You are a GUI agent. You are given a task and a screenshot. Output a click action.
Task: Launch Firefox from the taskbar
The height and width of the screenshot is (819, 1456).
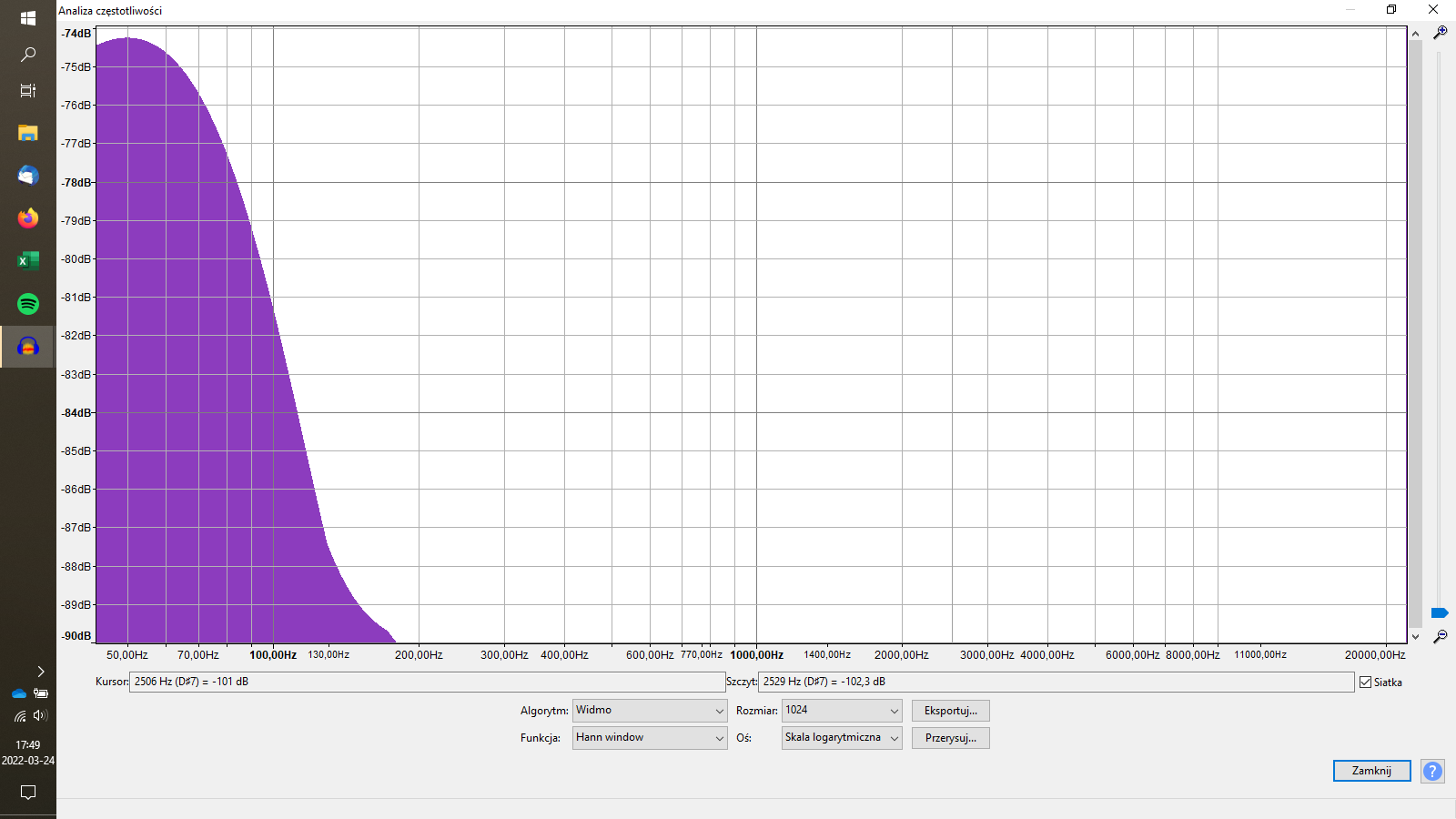pyautogui.click(x=28, y=218)
